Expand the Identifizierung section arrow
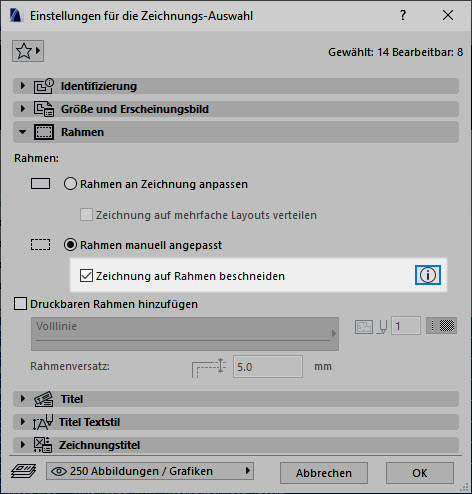The image size is (472, 494). point(23,86)
